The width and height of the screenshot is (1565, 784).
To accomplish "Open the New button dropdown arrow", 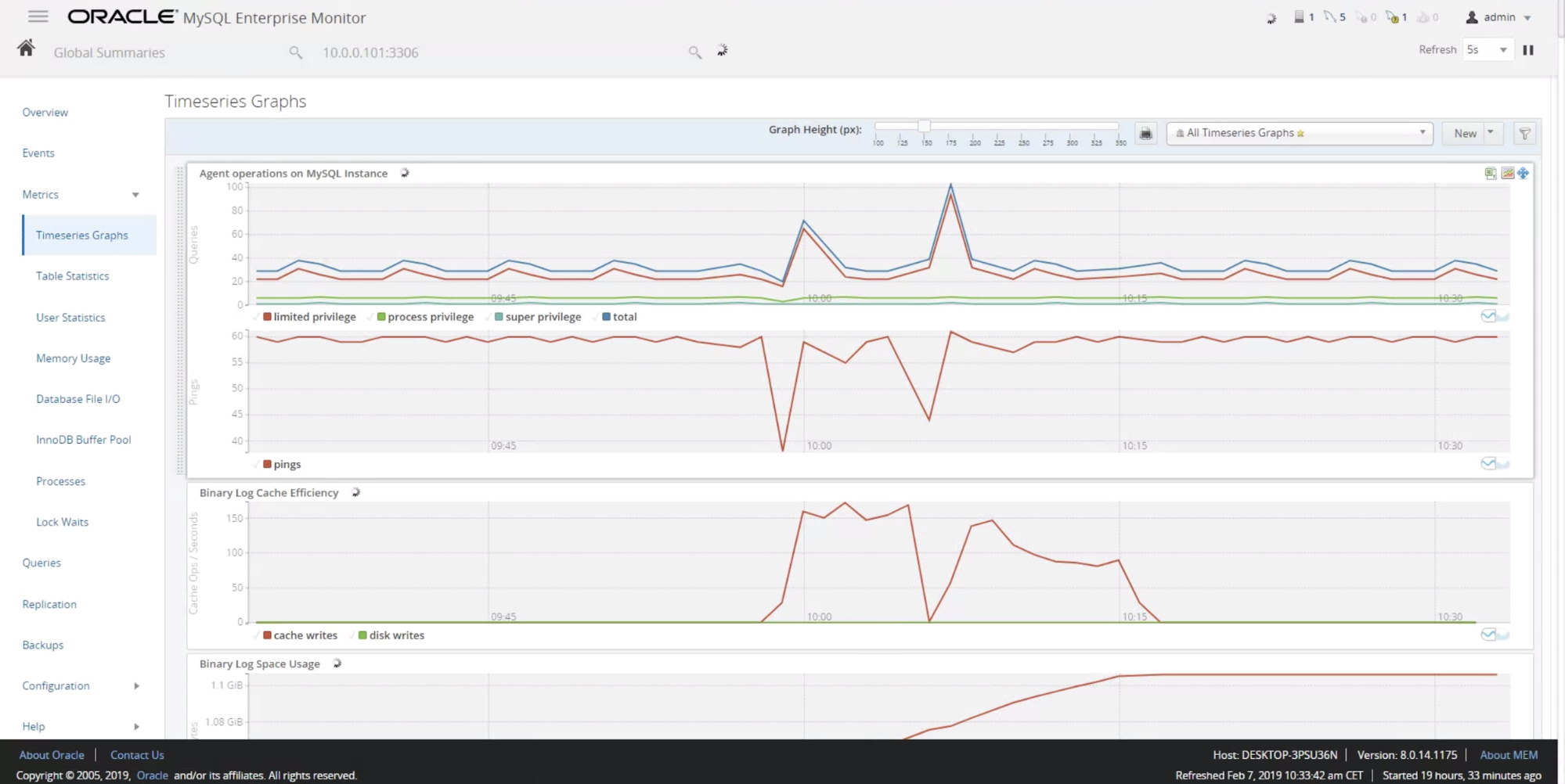I will [1491, 133].
